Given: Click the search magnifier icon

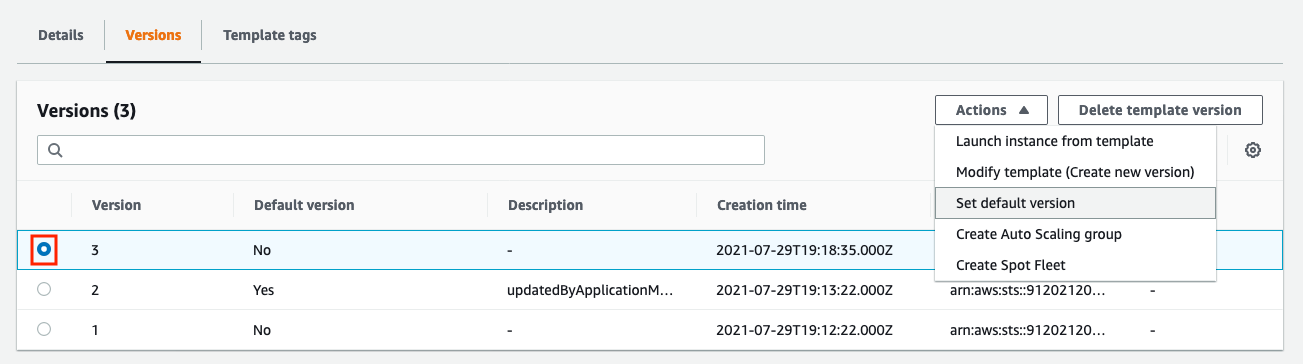Looking at the screenshot, I should [x=55, y=150].
